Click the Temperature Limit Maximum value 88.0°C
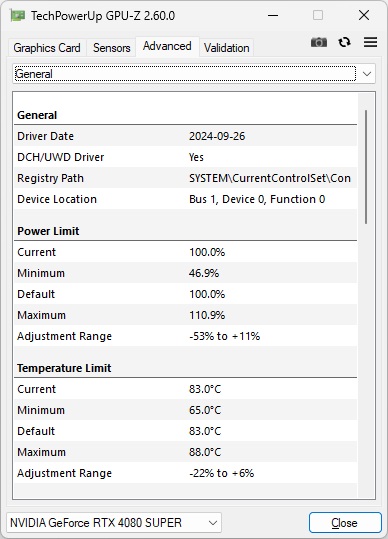The image size is (388, 539). point(205,452)
